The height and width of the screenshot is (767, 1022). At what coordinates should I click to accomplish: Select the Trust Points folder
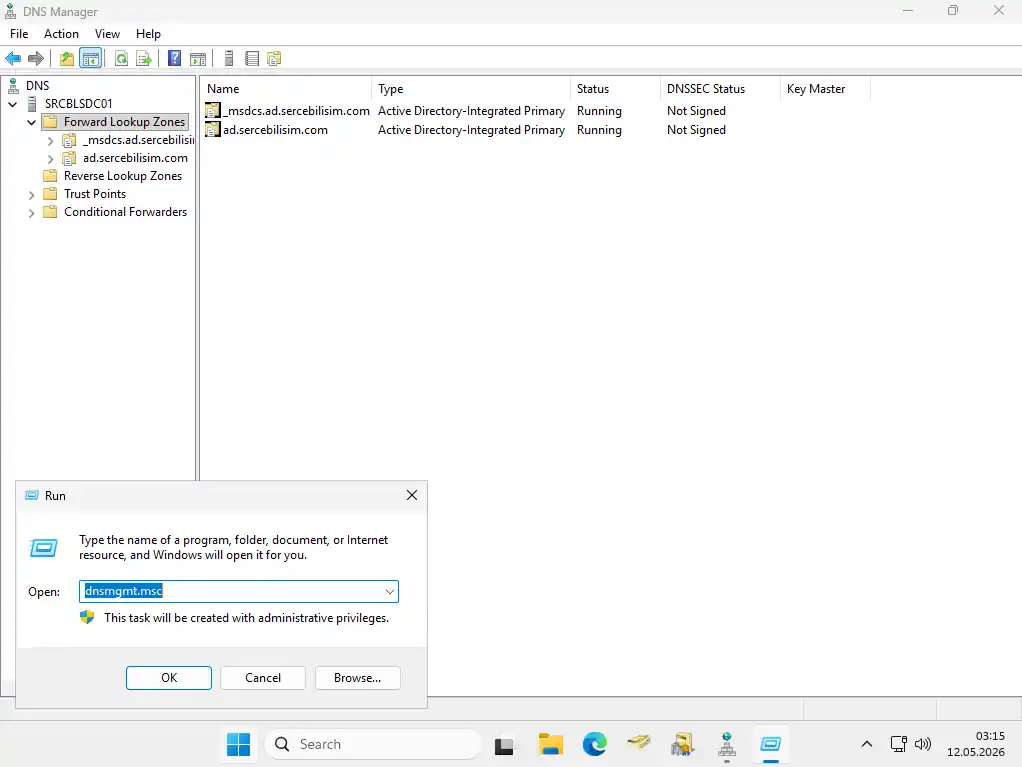(x=95, y=194)
